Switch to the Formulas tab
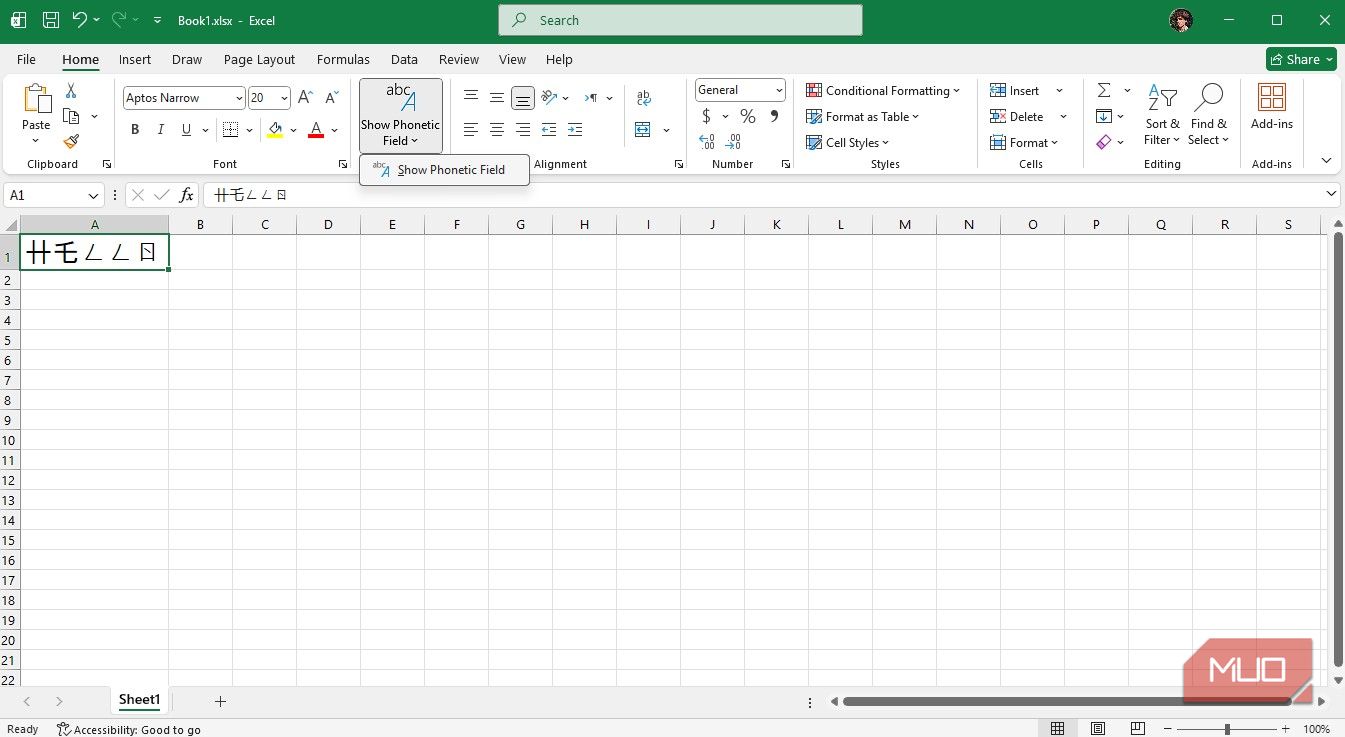 [343, 60]
